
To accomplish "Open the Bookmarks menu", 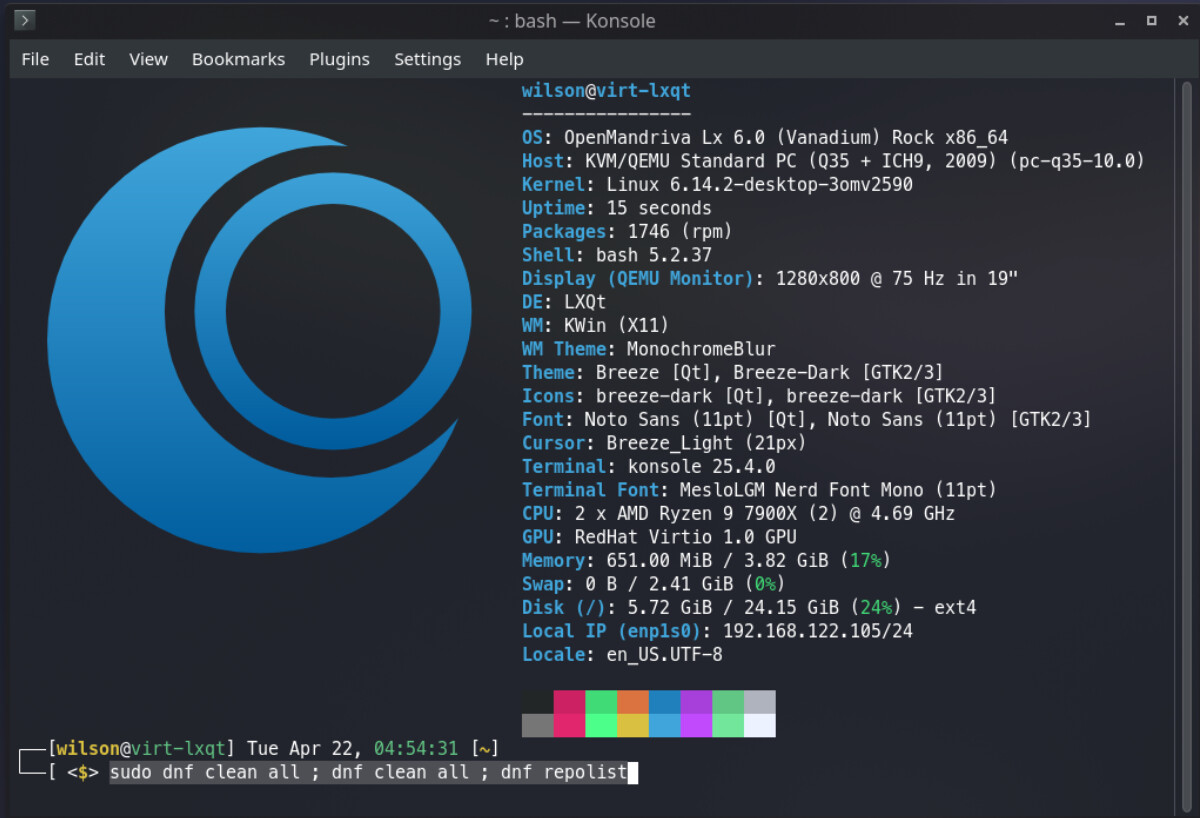I will point(238,59).
